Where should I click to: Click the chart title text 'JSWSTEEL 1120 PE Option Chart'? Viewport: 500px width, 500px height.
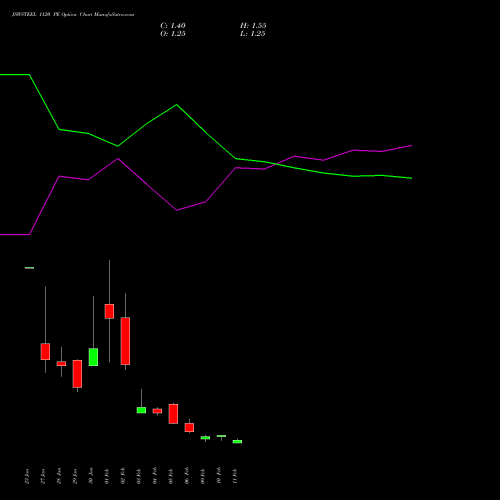53,15
